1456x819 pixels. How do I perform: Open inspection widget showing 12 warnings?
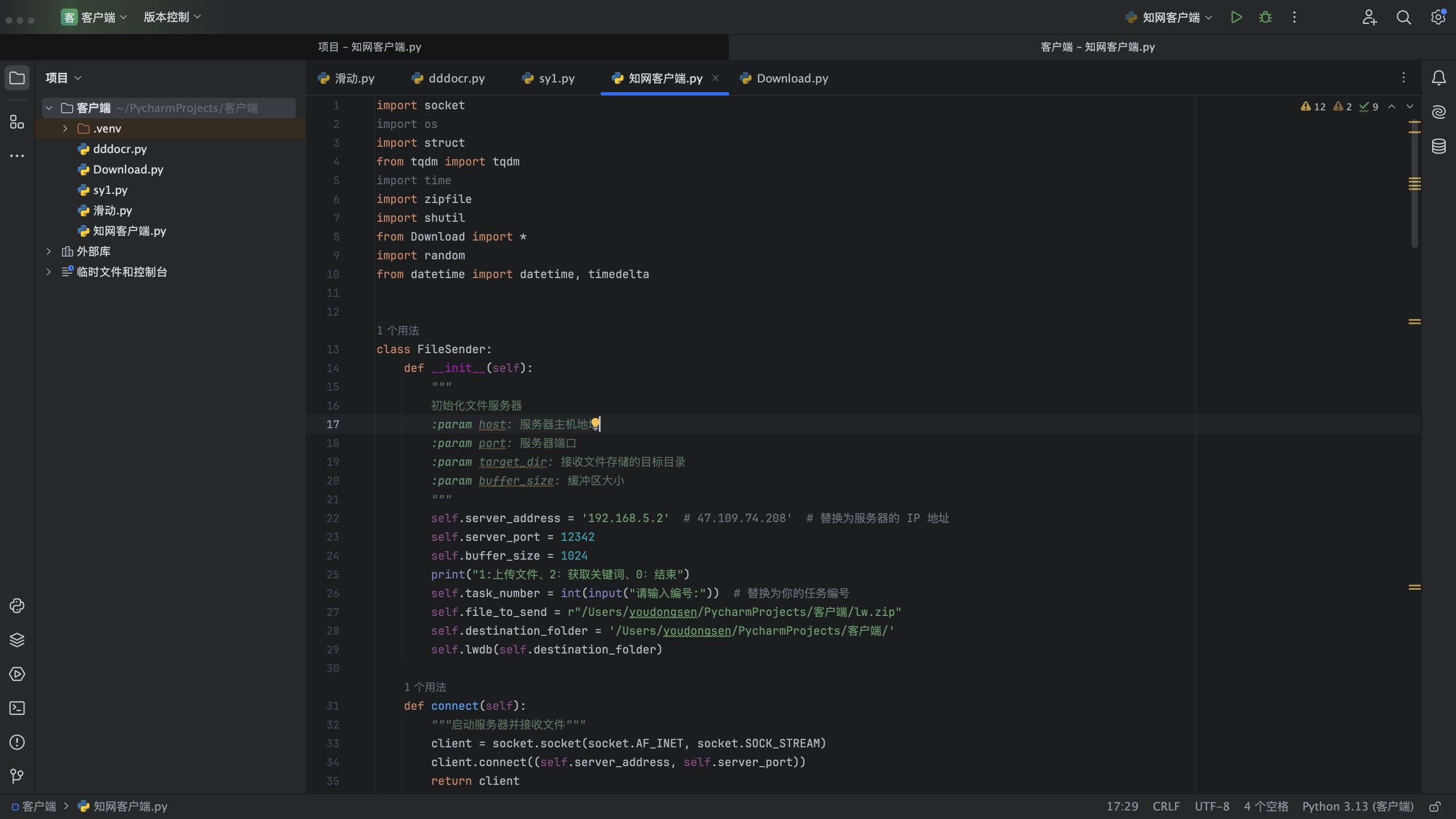pos(1313,106)
